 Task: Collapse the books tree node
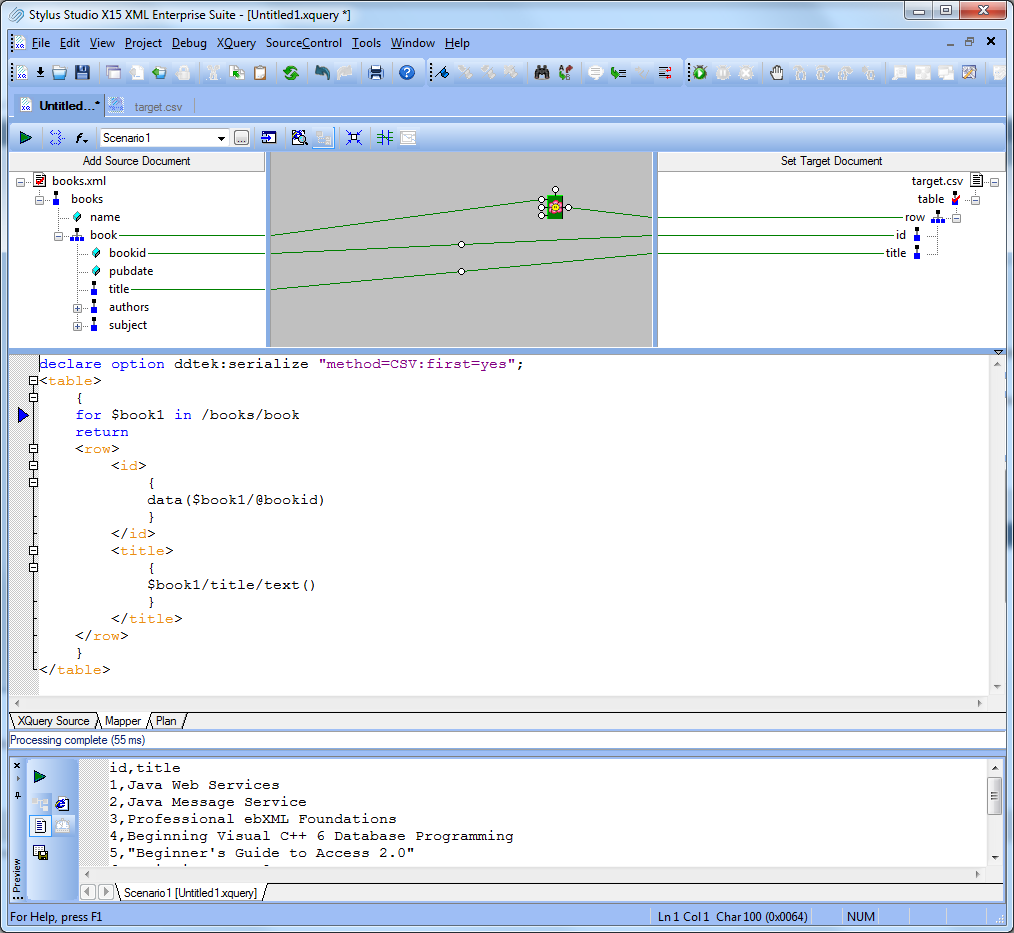click(x=41, y=200)
